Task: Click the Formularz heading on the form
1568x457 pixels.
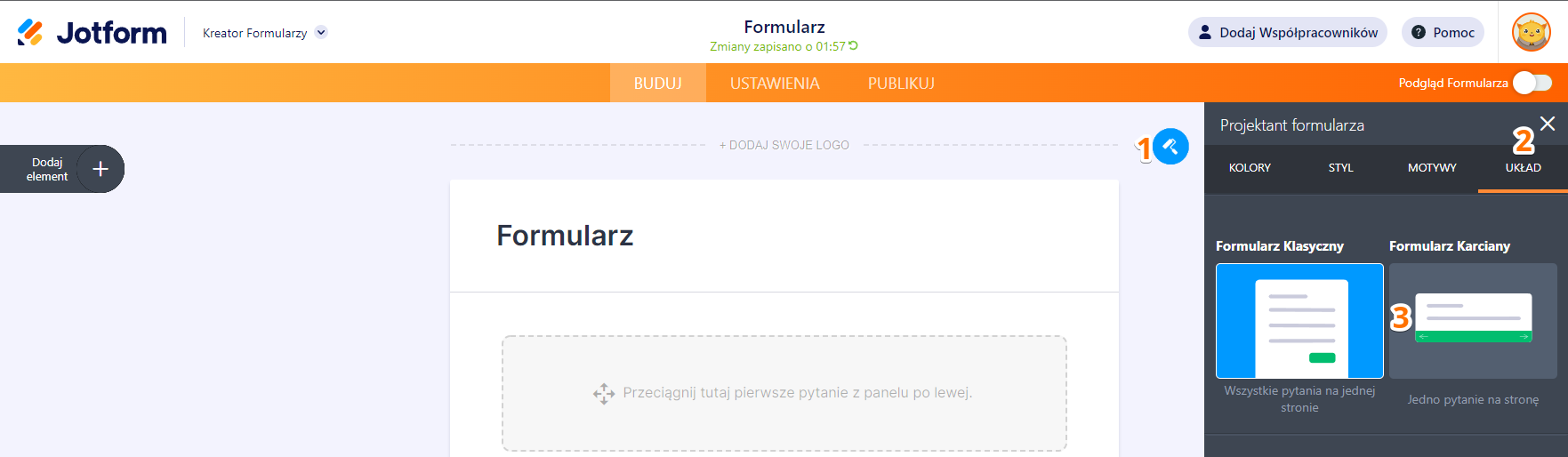Action: [x=565, y=236]
